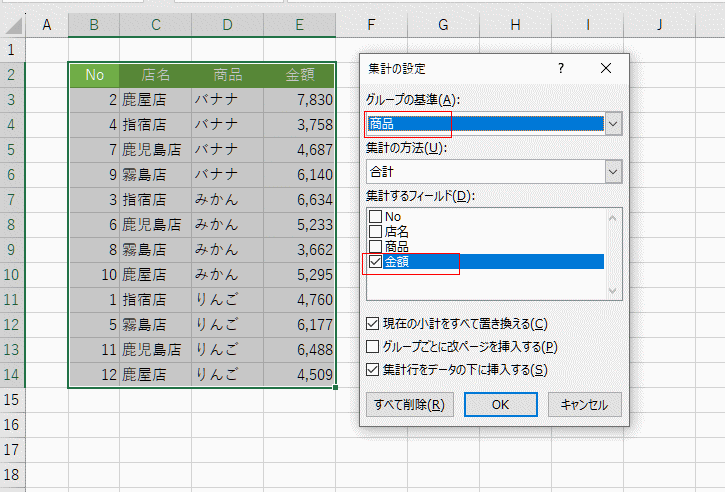Click cell with amount 6,634
This screenshot has width=725, height=492.
tap(300, 200)
